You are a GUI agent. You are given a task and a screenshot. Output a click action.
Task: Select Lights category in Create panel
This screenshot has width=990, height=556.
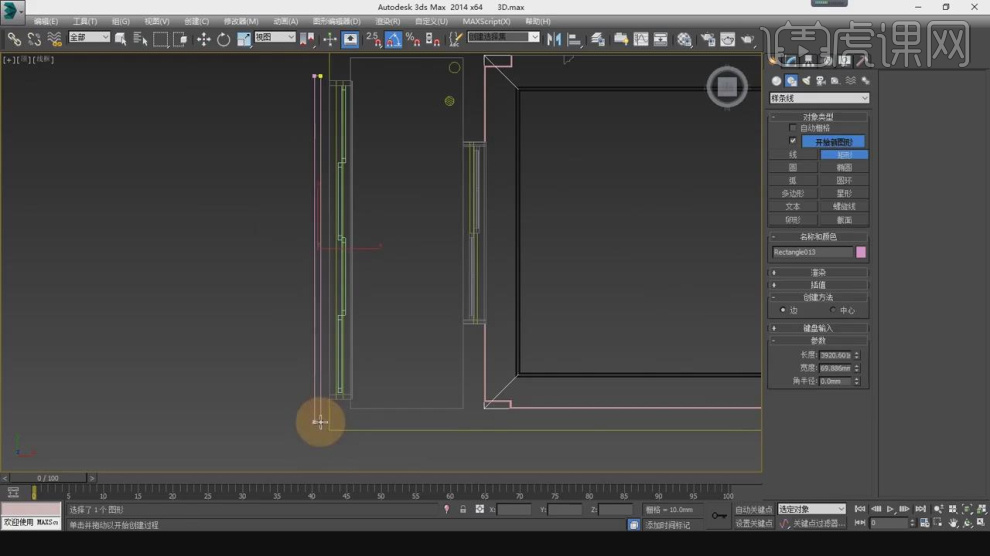(806, 81)
